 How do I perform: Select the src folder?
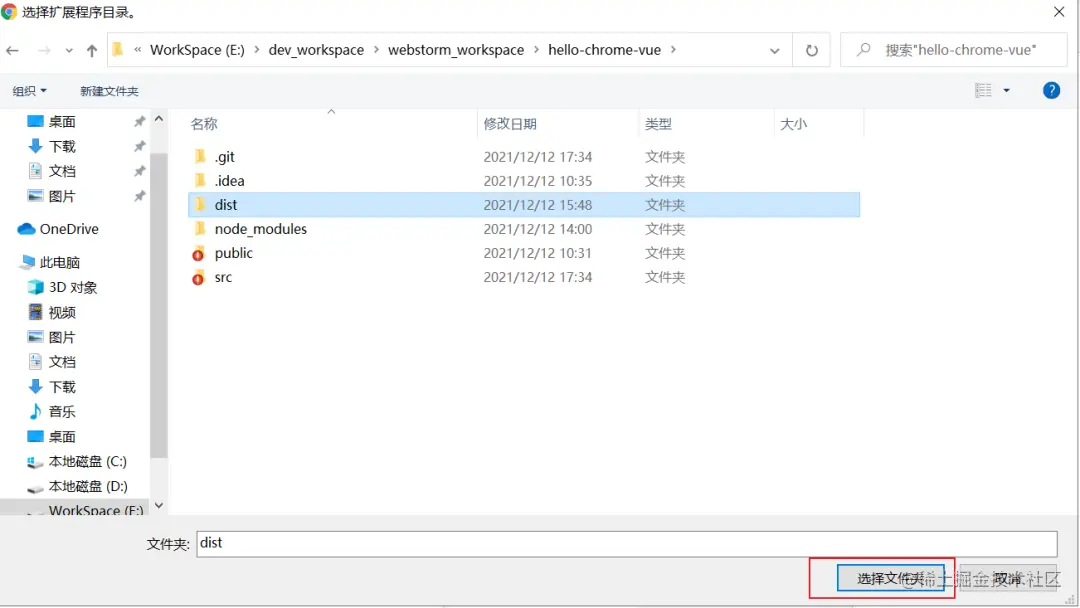tap(223, 277)
